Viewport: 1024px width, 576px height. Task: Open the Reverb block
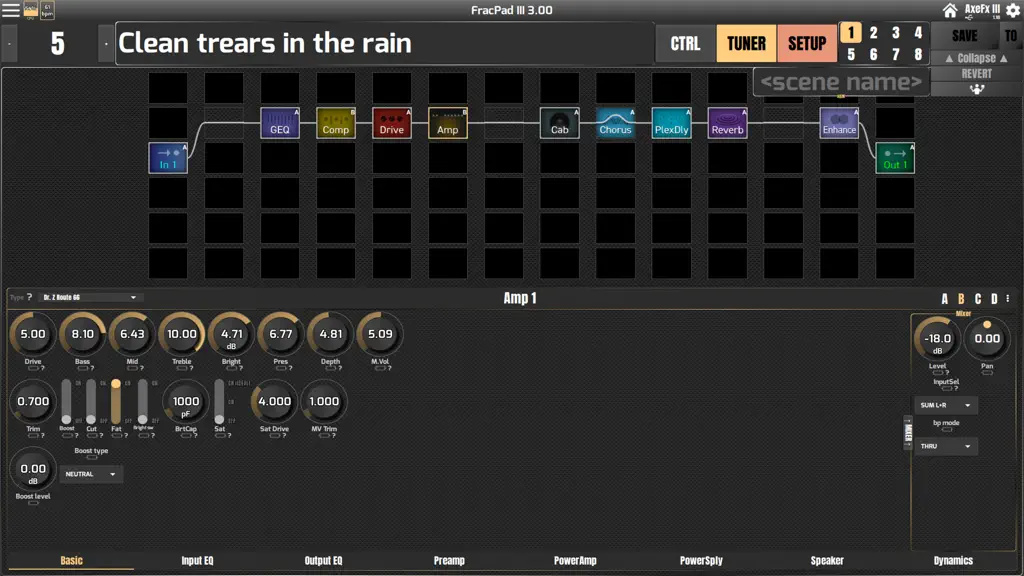coord(728,123)
